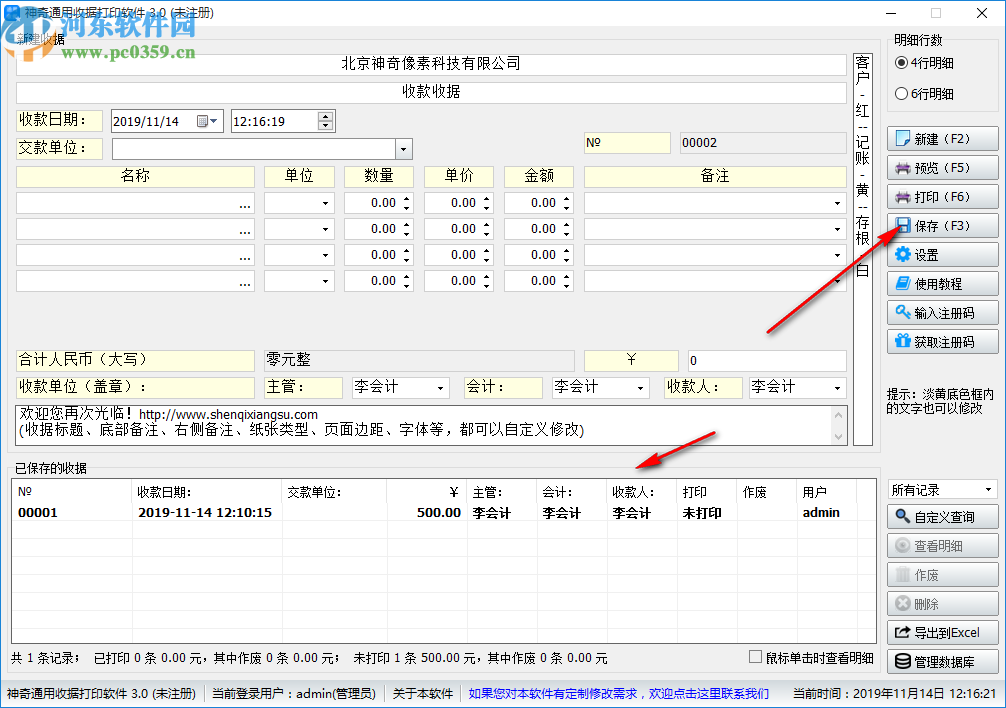Viewport: 1006px width, 708px height.
Task: Create a new receipt via 新建 (F2)
Action: tap(943, 138)
